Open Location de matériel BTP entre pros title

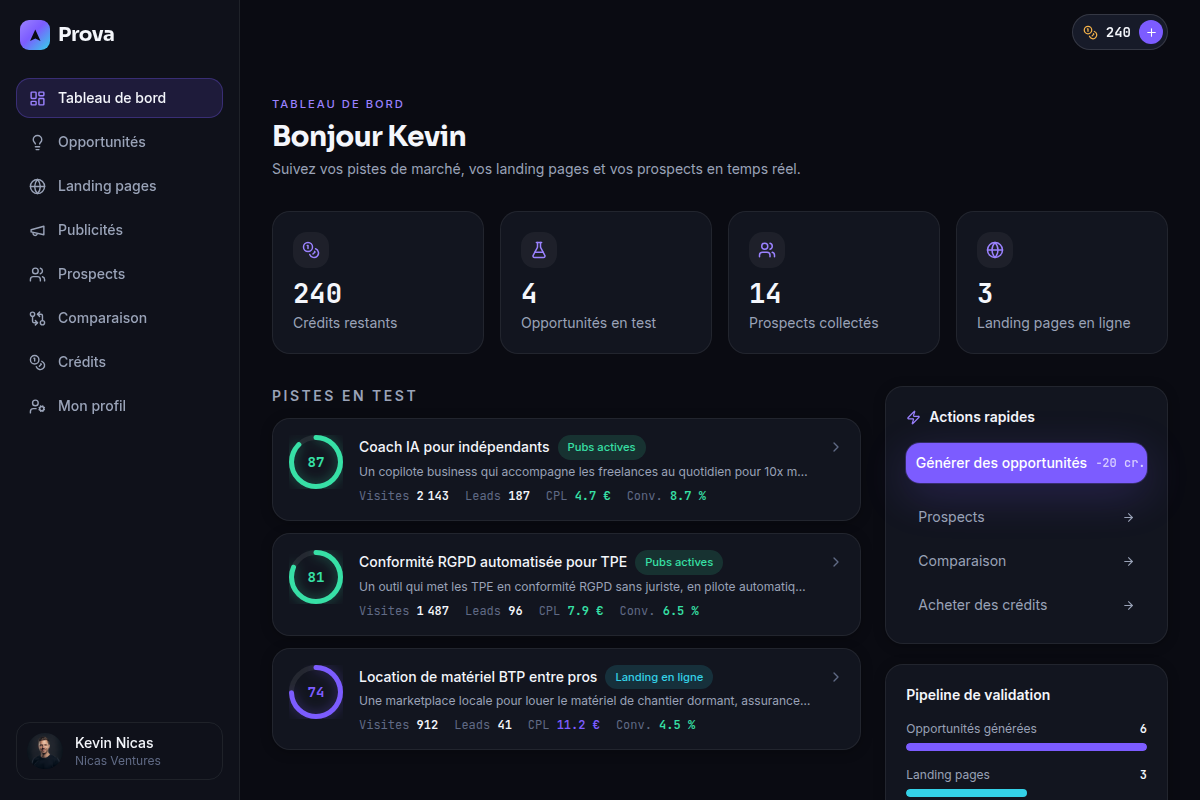[478, 677]
